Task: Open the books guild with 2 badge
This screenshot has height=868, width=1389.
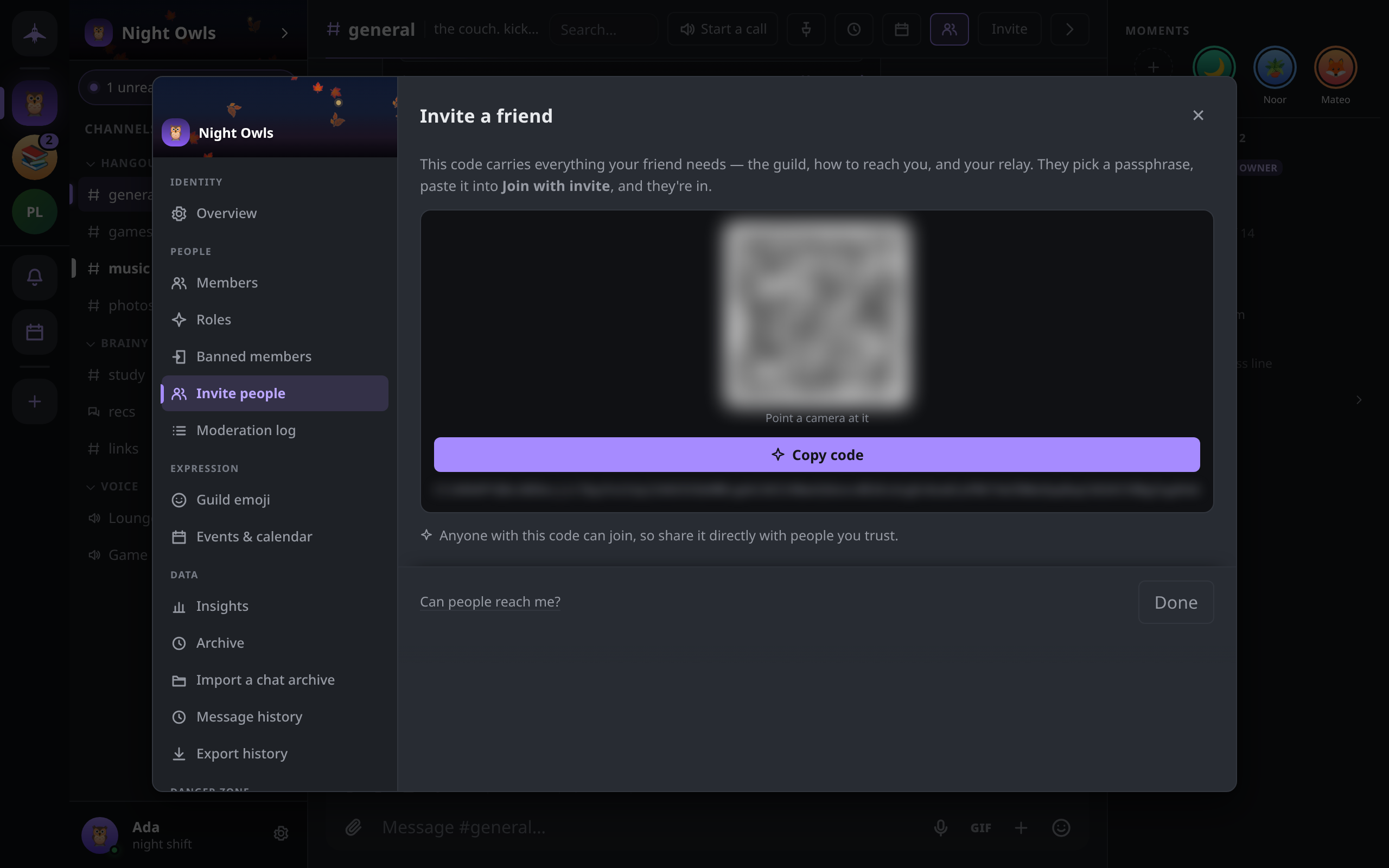Action: pos(34,157)
